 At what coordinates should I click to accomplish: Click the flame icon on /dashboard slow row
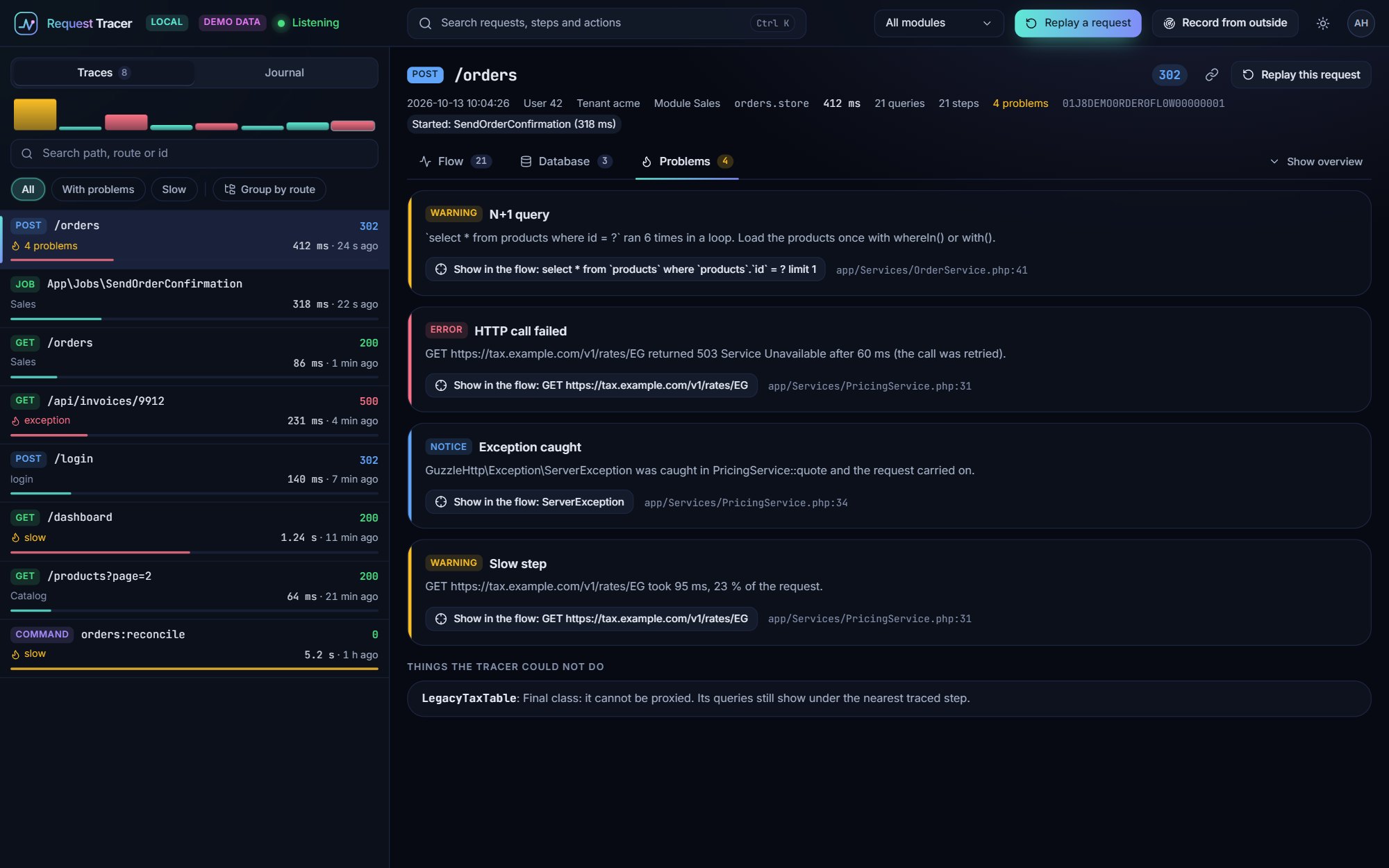[16, 537]
